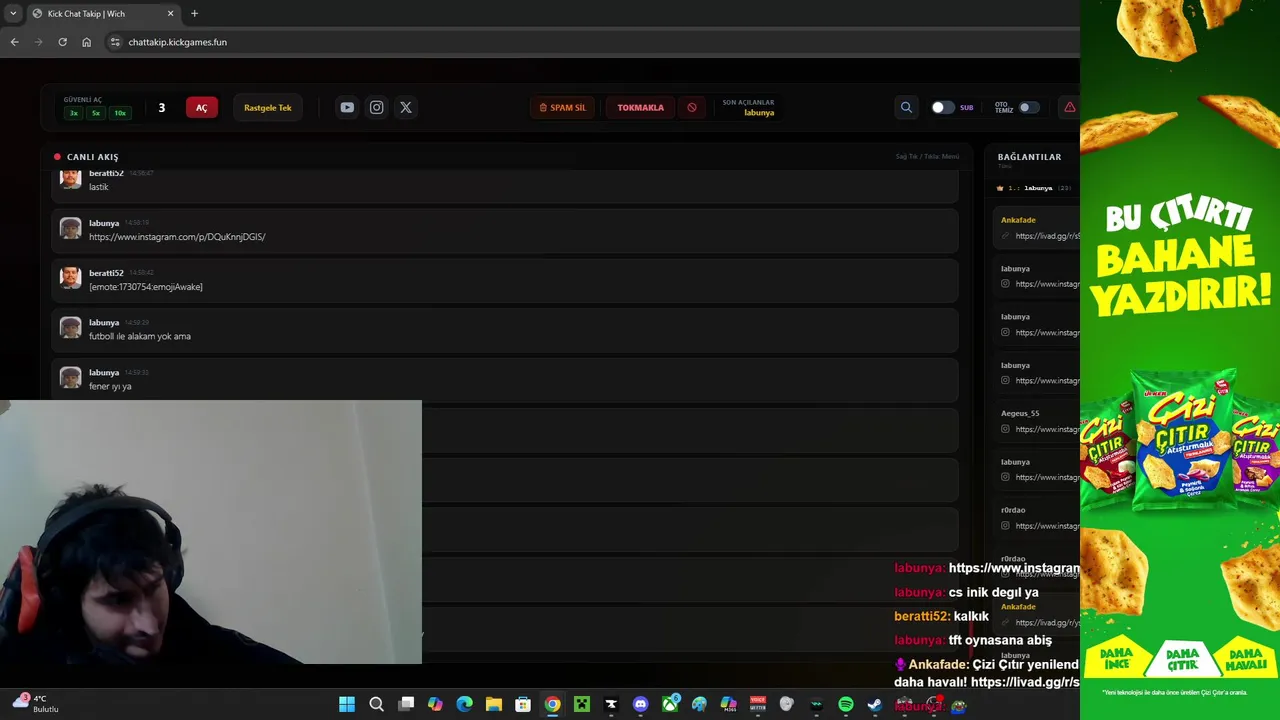1280x720 pixels.
Task: Open Steam from the taskbar
Action: (x=874, y=704)
